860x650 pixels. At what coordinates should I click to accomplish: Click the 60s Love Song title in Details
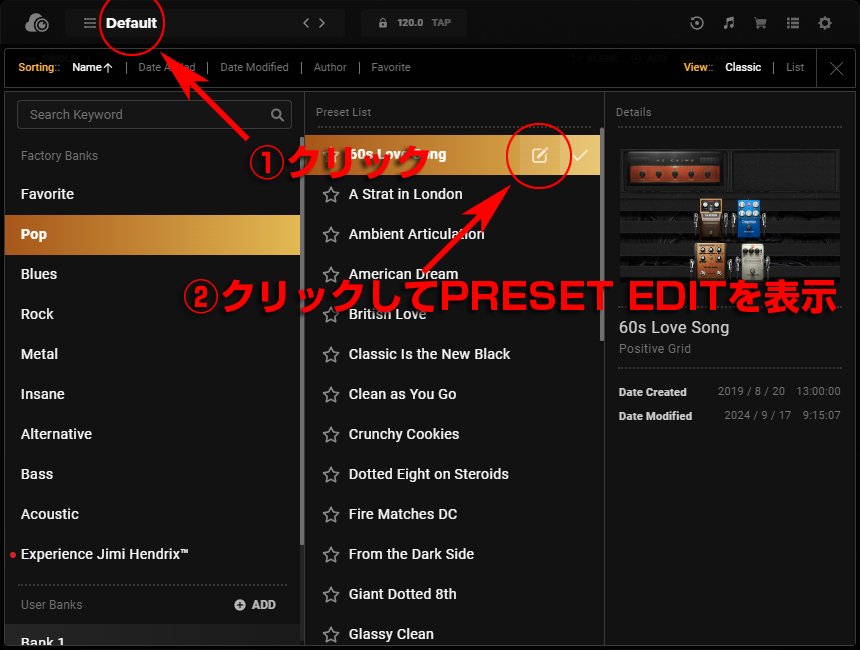(674, 327)
